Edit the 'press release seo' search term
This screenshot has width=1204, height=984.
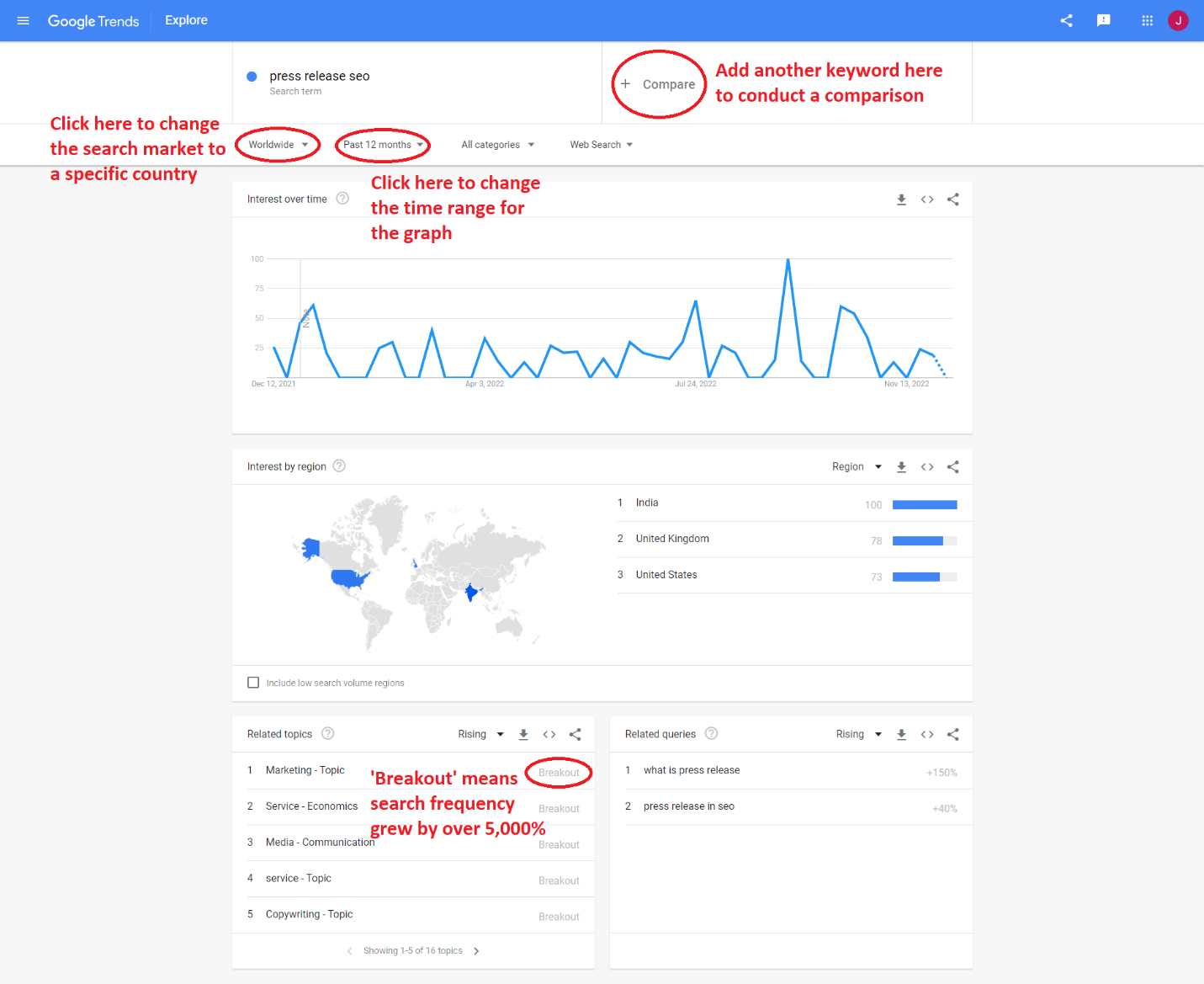pyautogui.click(x=320, y=77)
